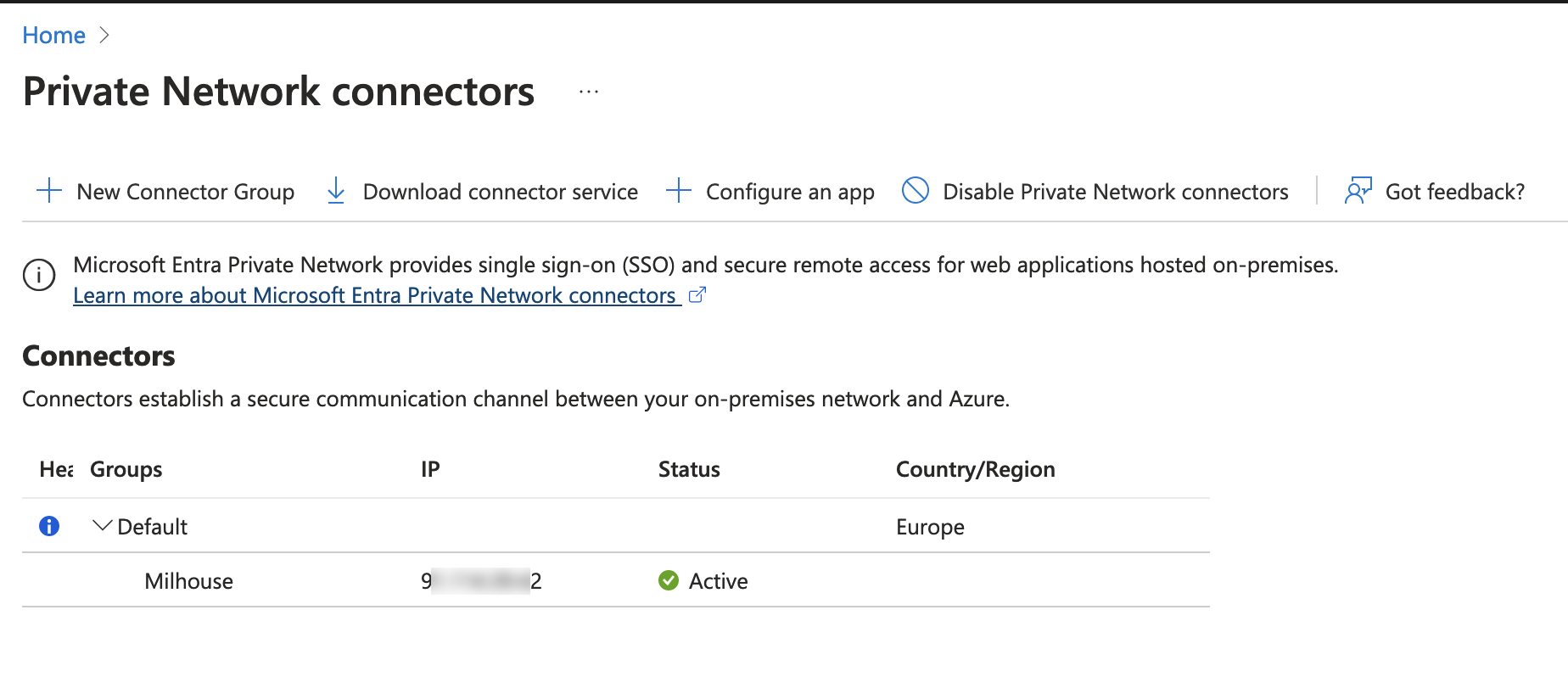Viewport: 1568px width, 677px height.
Task: Click the plus icon for New Connector Group
Action: [49, 191]
